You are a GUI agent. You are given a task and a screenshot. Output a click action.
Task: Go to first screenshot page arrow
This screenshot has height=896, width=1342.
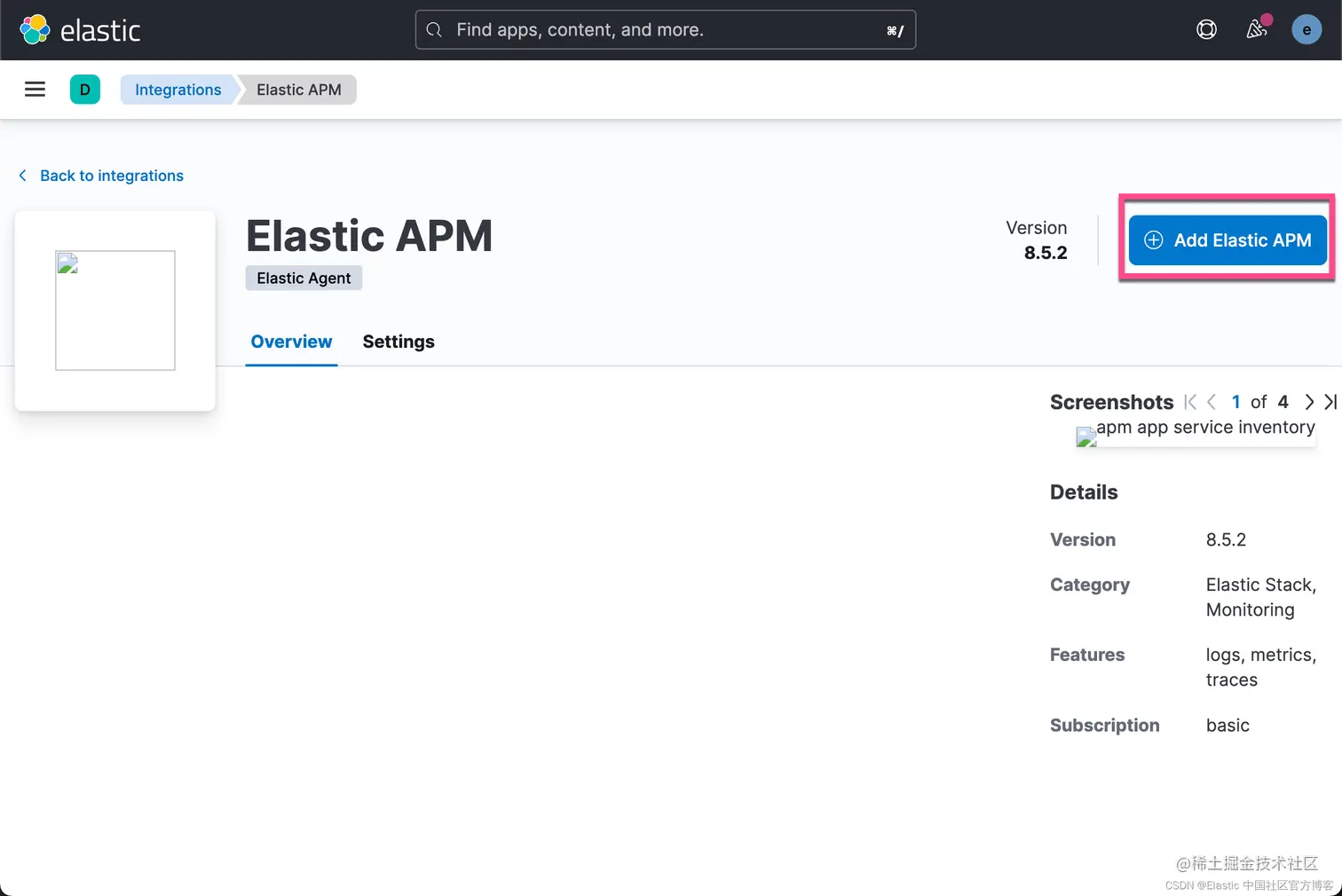(x=1190, y=402)
